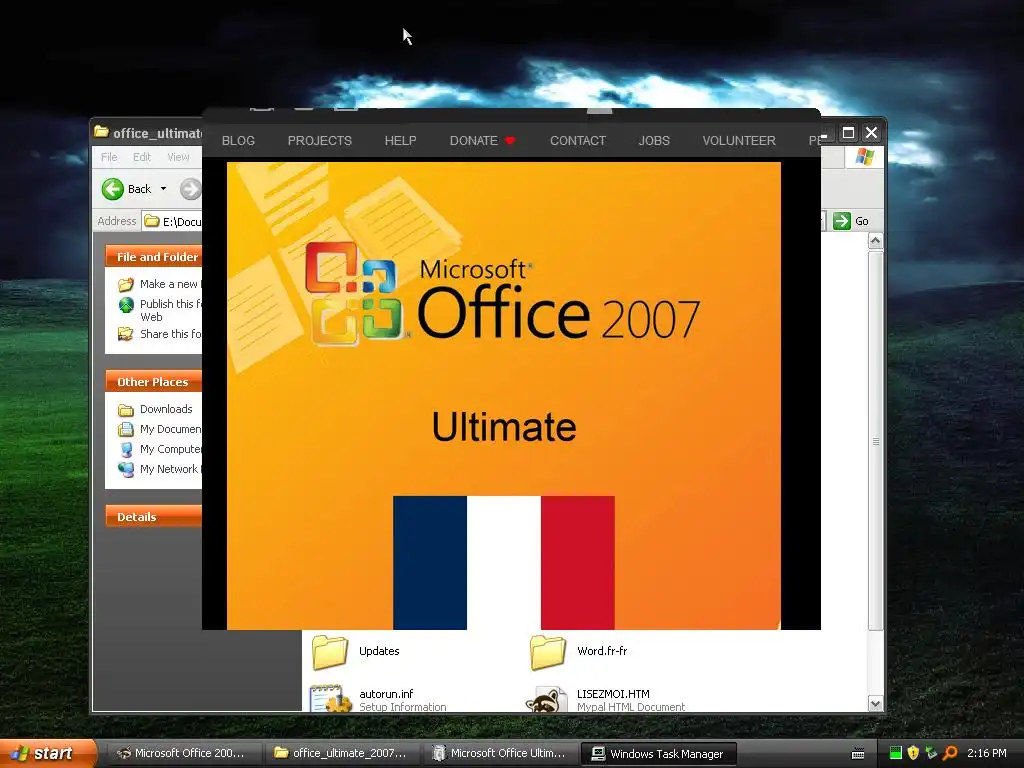Click the HELP navigation item
The height and width of the screenshot is (768, 1024).
click(400, 140)
